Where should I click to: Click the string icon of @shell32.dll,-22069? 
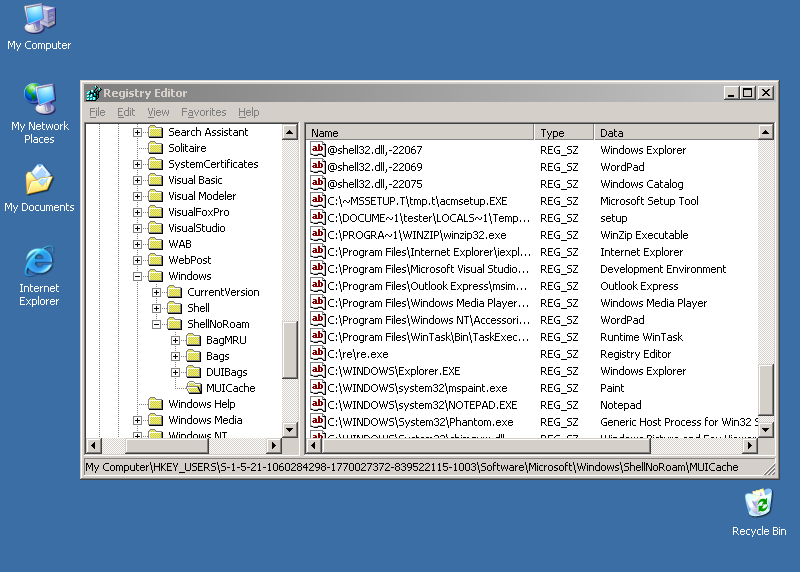[318, 166]
